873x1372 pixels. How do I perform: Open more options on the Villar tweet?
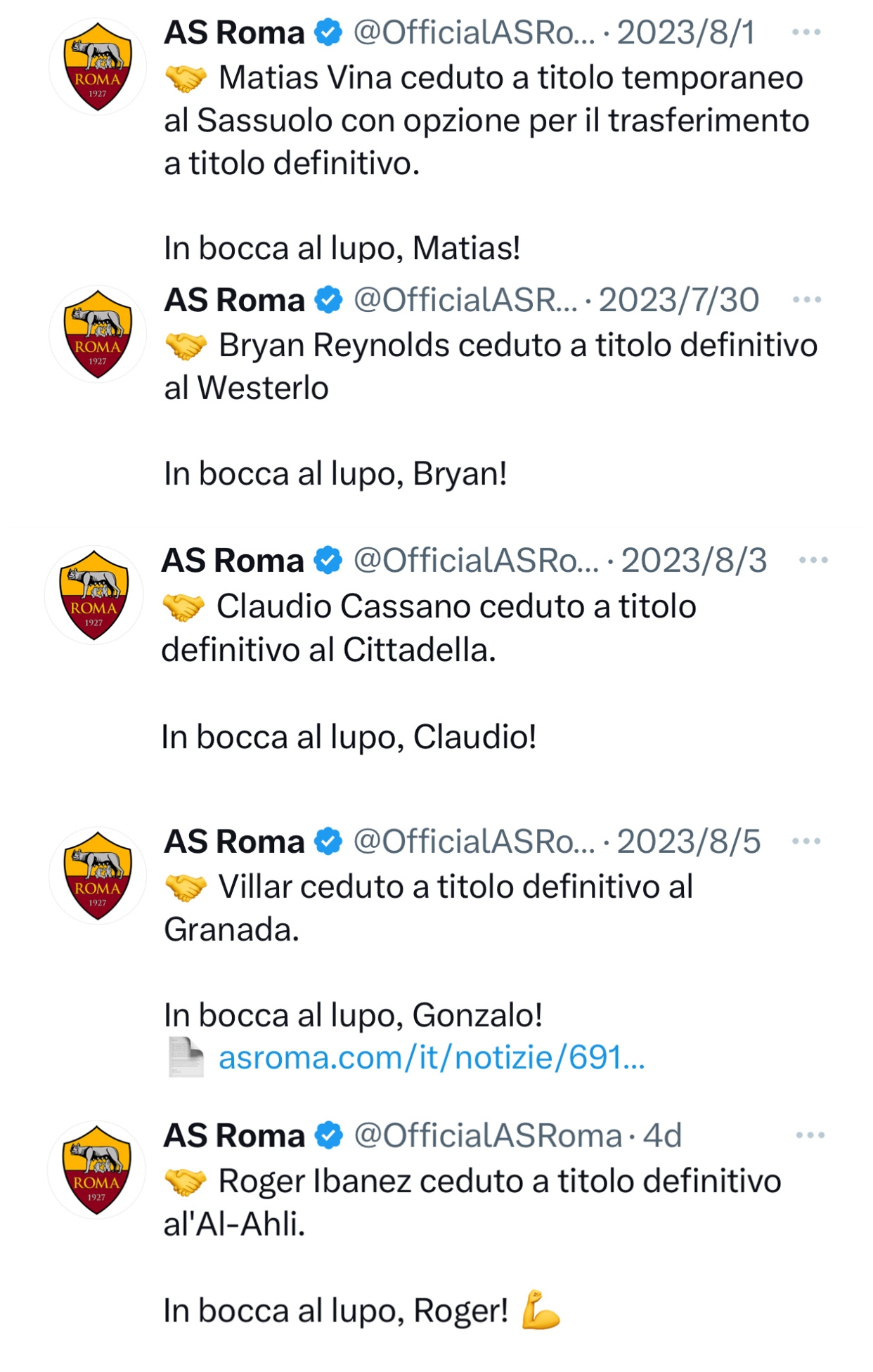click(806, 841)
